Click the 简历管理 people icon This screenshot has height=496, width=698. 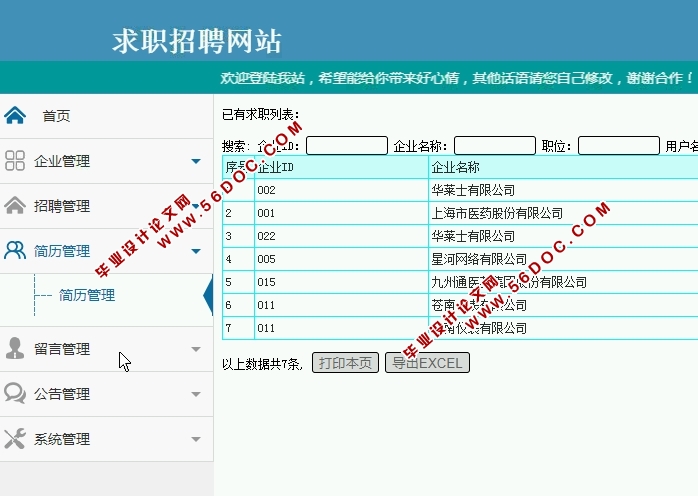(x=15, y=251)
